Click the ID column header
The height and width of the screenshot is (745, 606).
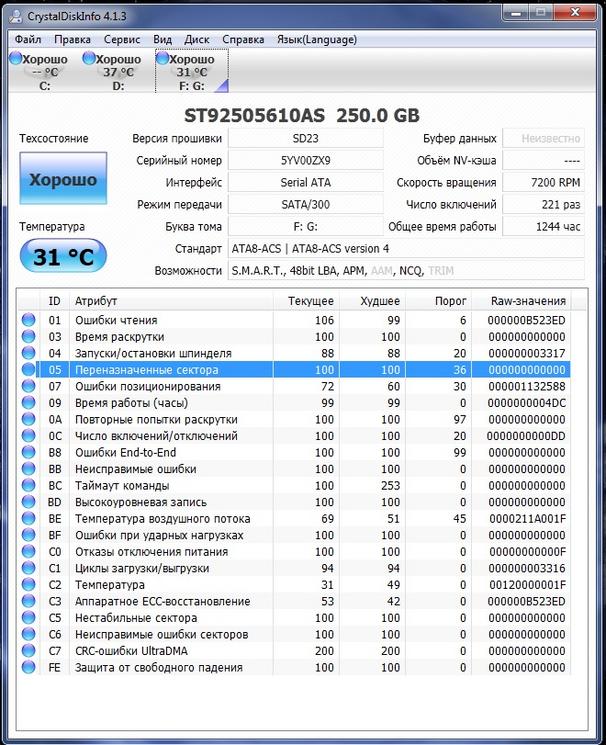pos(55,301)
